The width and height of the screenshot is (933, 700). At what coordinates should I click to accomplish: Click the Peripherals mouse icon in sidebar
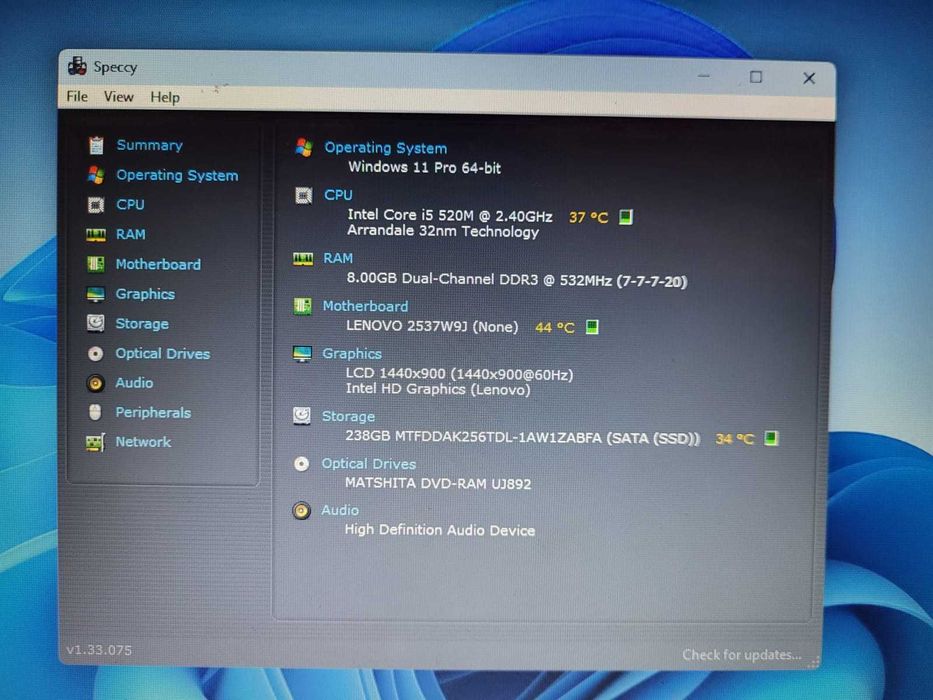(95, 412)
